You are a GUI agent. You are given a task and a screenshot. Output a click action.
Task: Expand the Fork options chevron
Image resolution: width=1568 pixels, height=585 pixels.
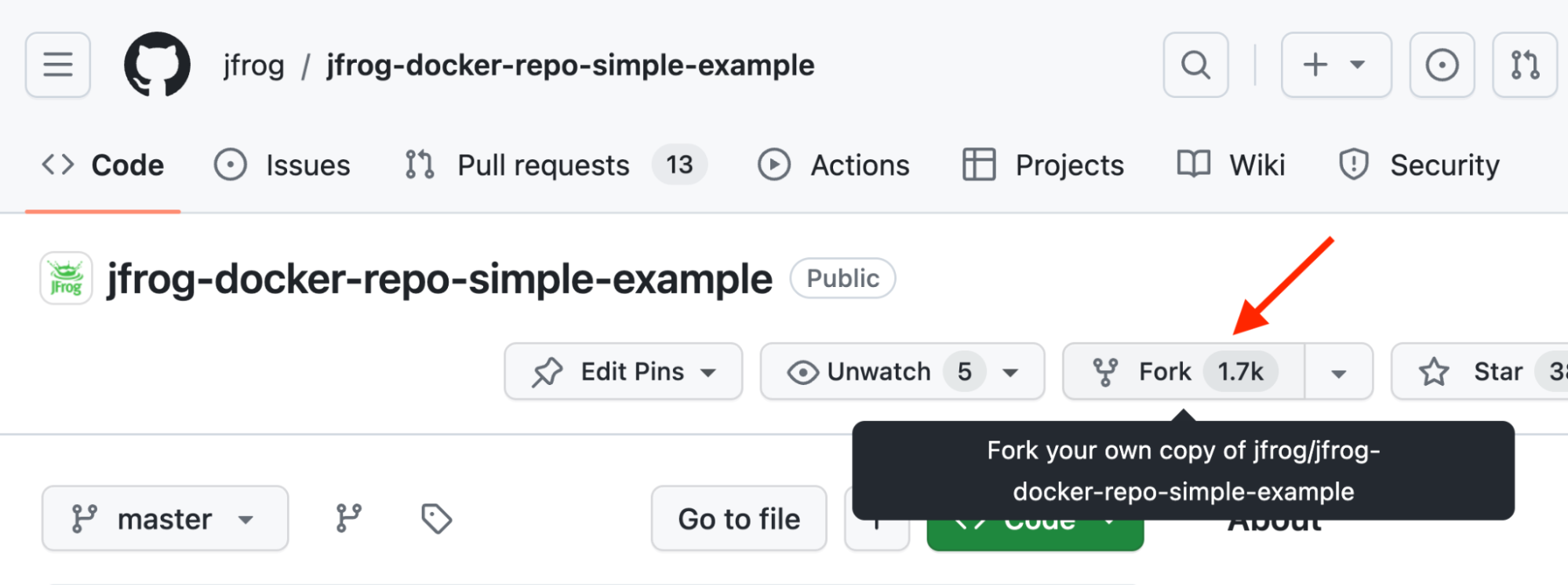(x=1338, y=371)
